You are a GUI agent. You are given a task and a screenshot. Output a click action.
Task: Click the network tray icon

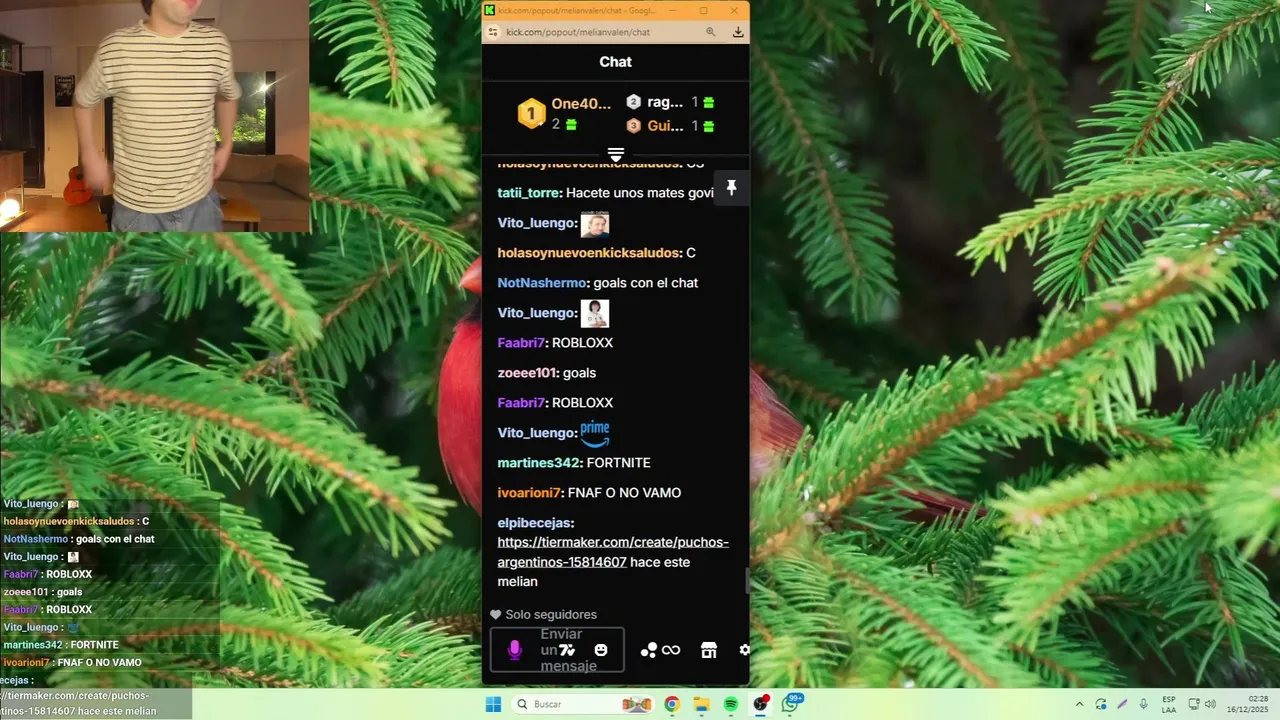click(1193, 704)
